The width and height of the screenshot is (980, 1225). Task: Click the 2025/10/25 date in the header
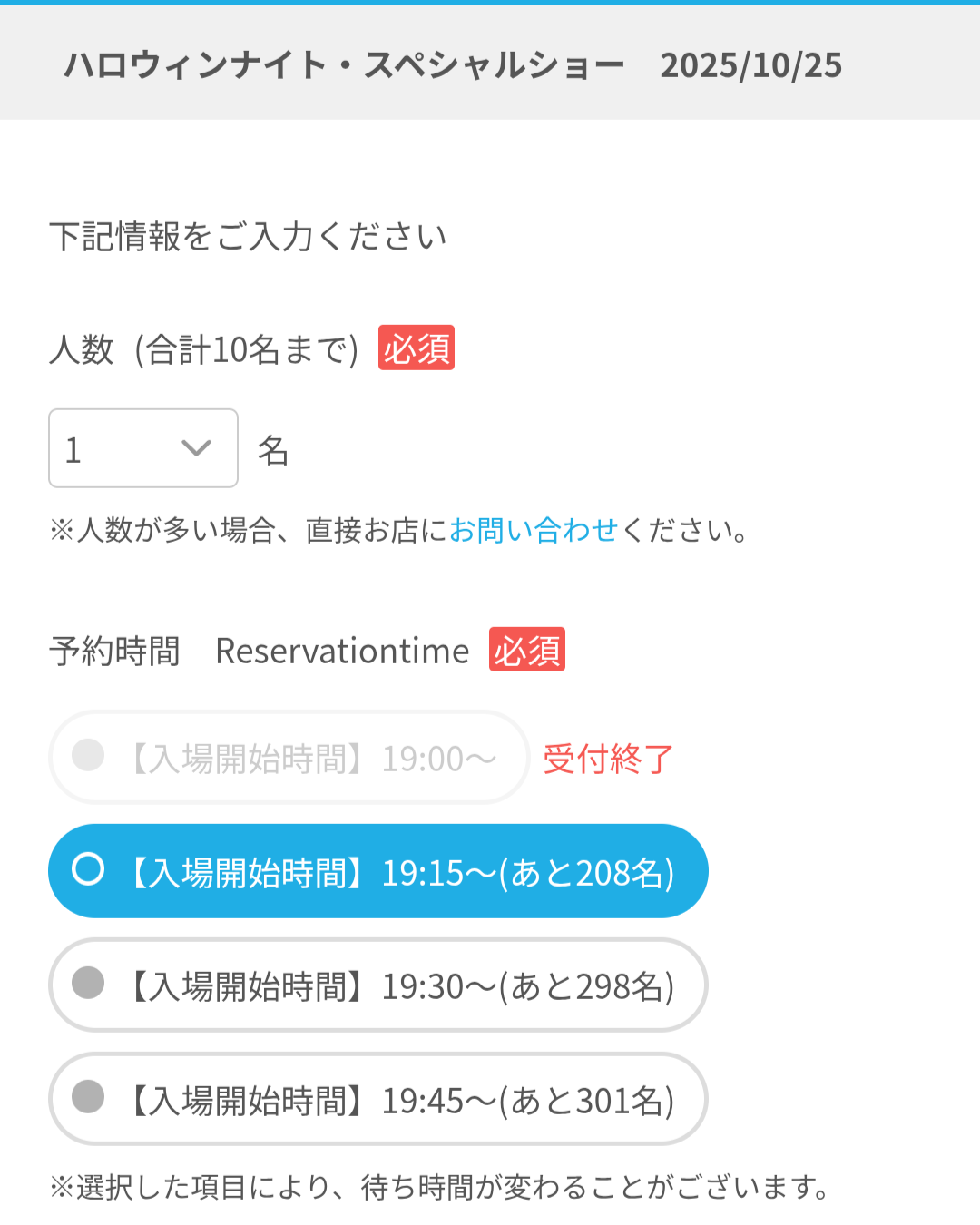751,65
